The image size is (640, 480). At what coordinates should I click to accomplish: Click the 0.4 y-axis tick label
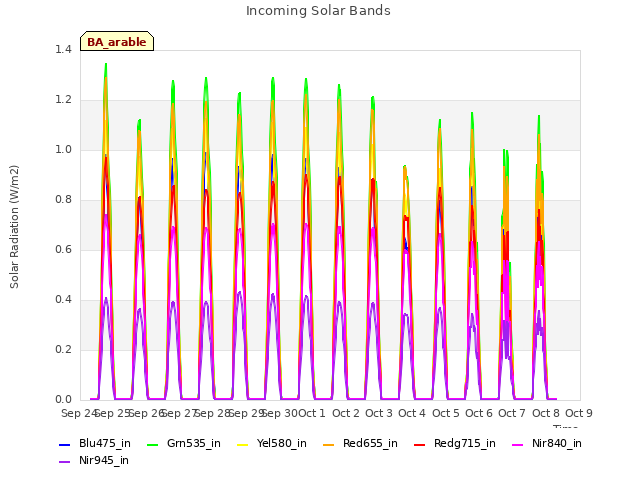point(63,300)
